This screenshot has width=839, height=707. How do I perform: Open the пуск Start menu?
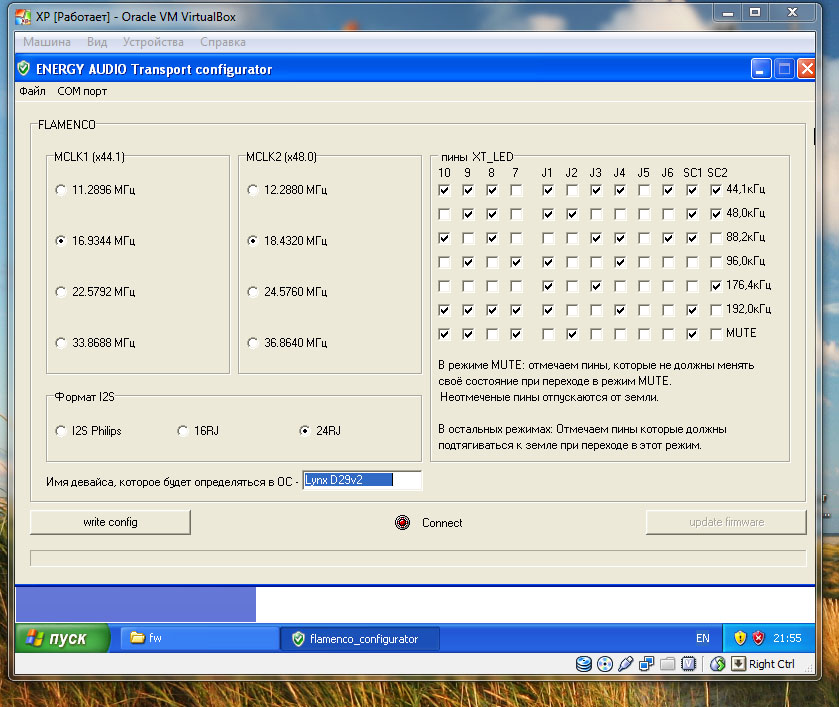(x=63, y=638)
